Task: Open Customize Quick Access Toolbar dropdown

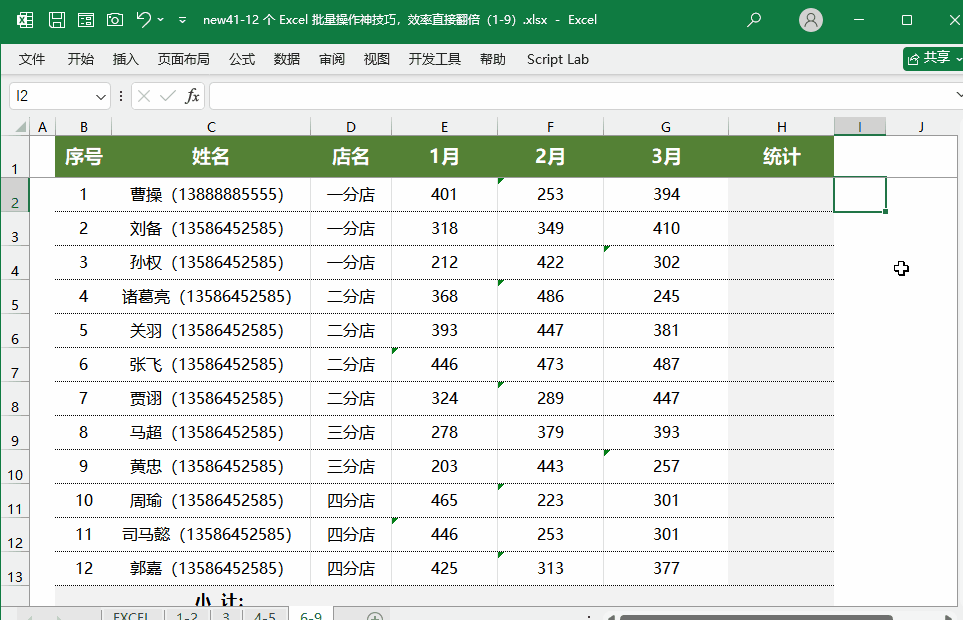Action: click(x=182, y=20)
